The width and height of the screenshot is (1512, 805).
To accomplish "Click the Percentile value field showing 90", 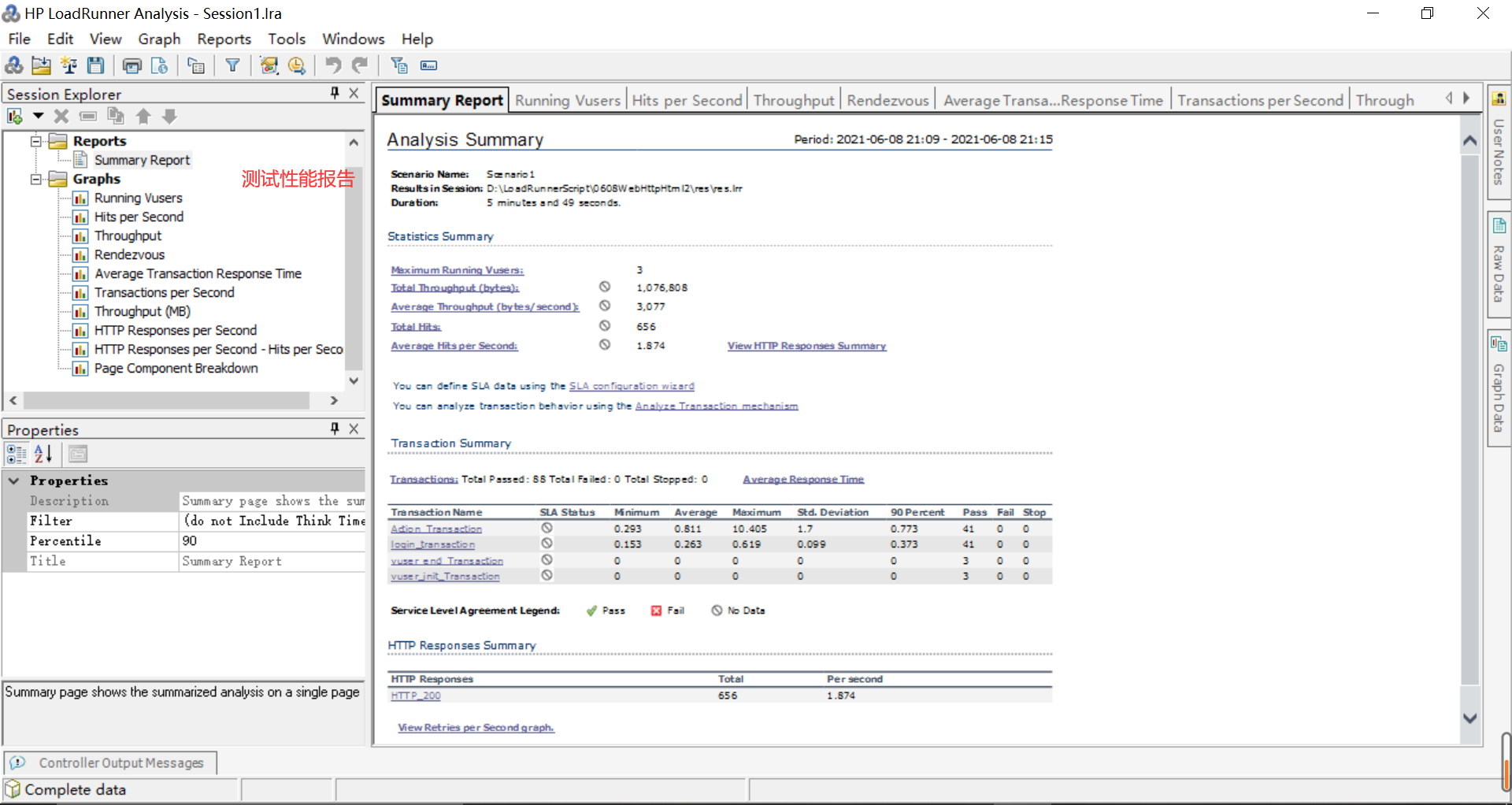I will (x=272, y=541).
